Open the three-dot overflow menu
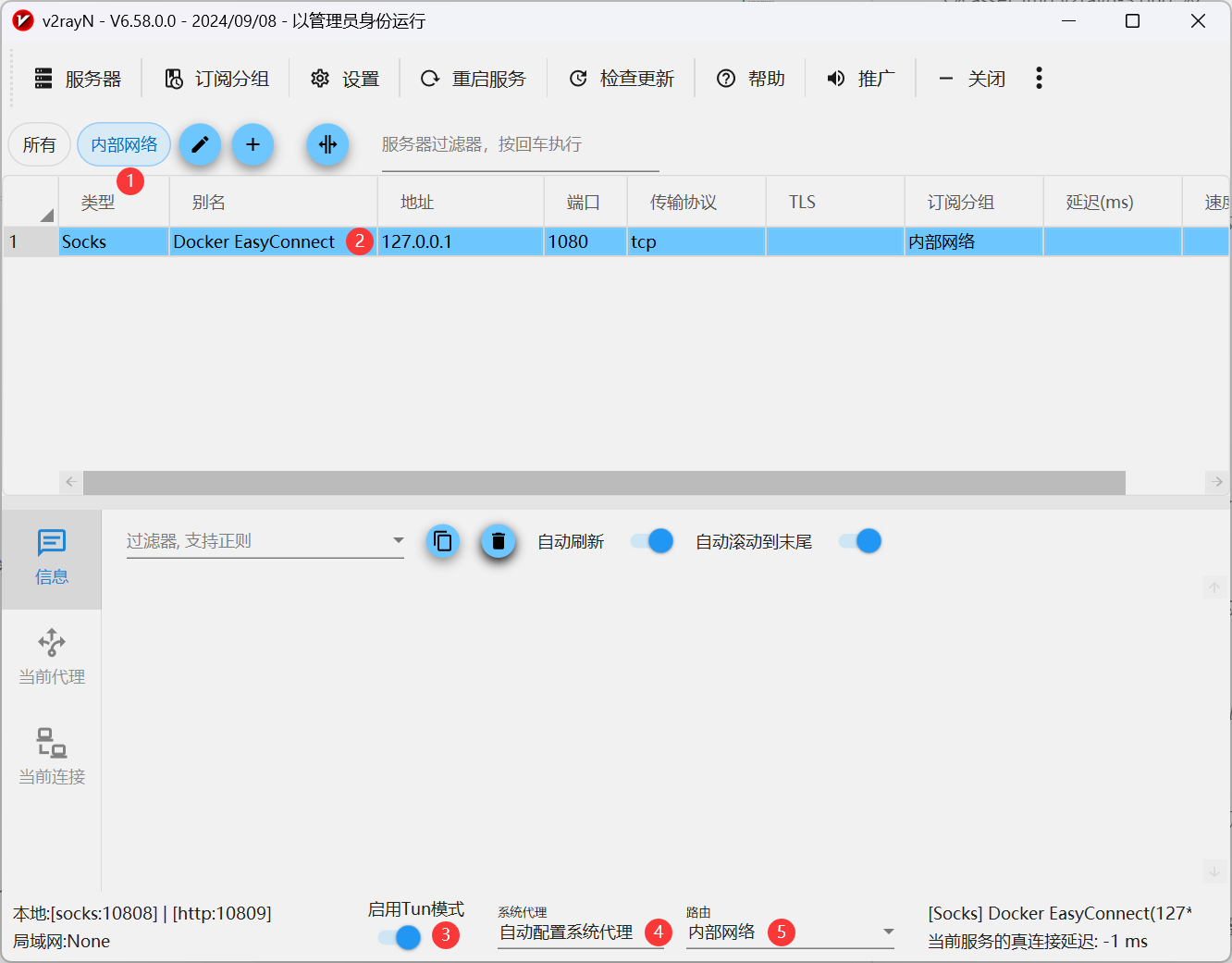 coord(1040,79)
